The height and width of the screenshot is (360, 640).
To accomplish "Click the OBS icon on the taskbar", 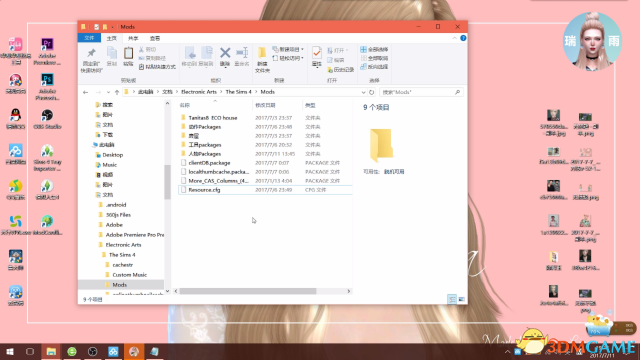I will click(93, 351).
